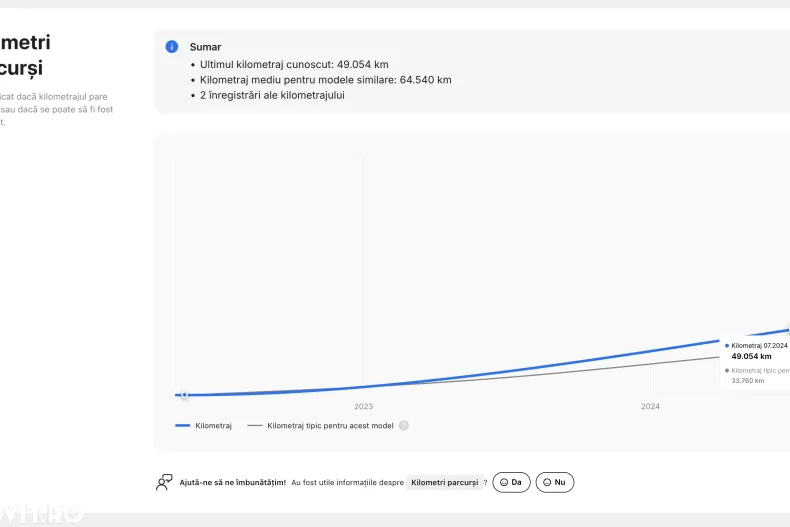Click the Ajută-ne să ne îmbunătățim text
The image size is (790, 527).
pos(233,482)
